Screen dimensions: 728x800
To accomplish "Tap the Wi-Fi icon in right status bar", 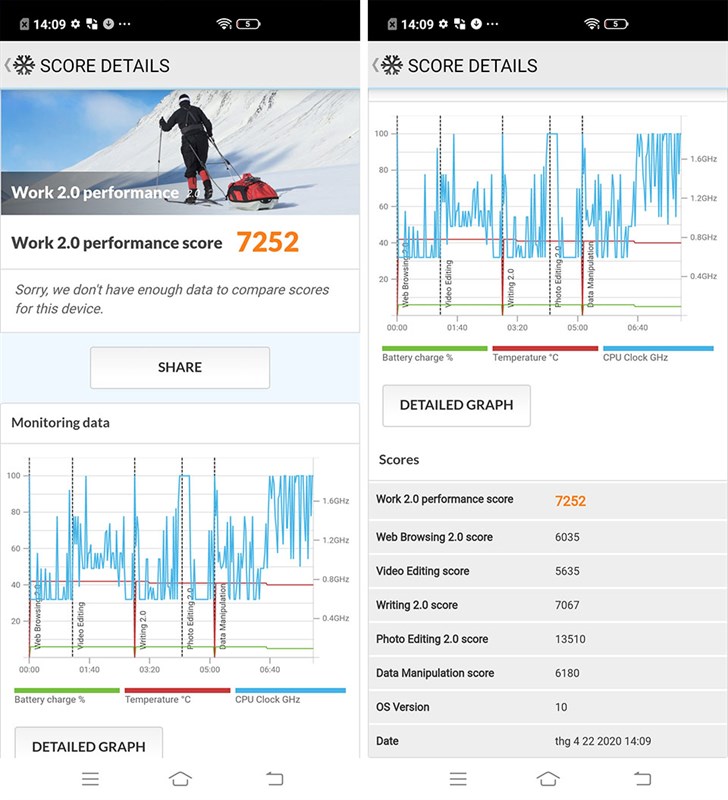I will (x=592, y=23).
